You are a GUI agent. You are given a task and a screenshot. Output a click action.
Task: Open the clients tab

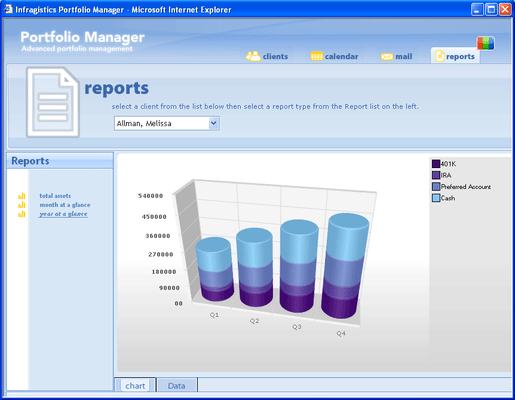click(x=267, y=56)
